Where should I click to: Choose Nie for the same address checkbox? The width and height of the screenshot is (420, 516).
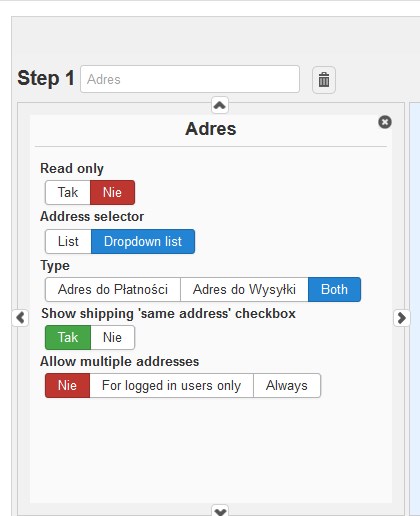[x=113, y=337]
